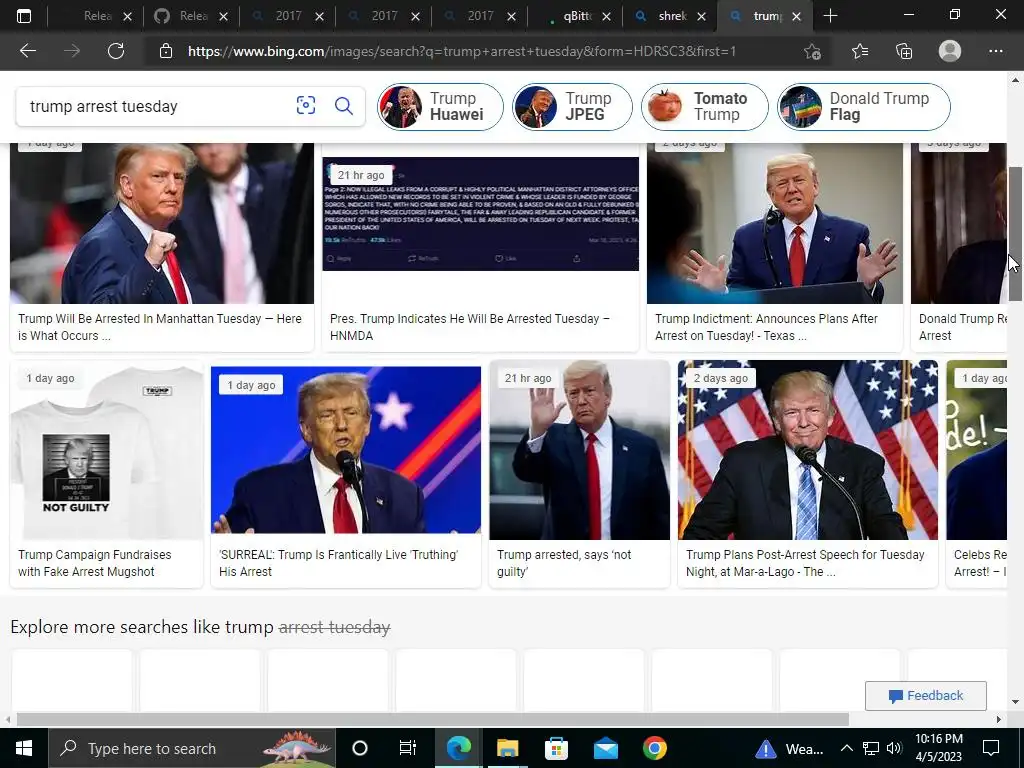Screen dimensions: 1024x768
Task: Click the horizontal scrollbar right arrow
Action: point(999,719)
